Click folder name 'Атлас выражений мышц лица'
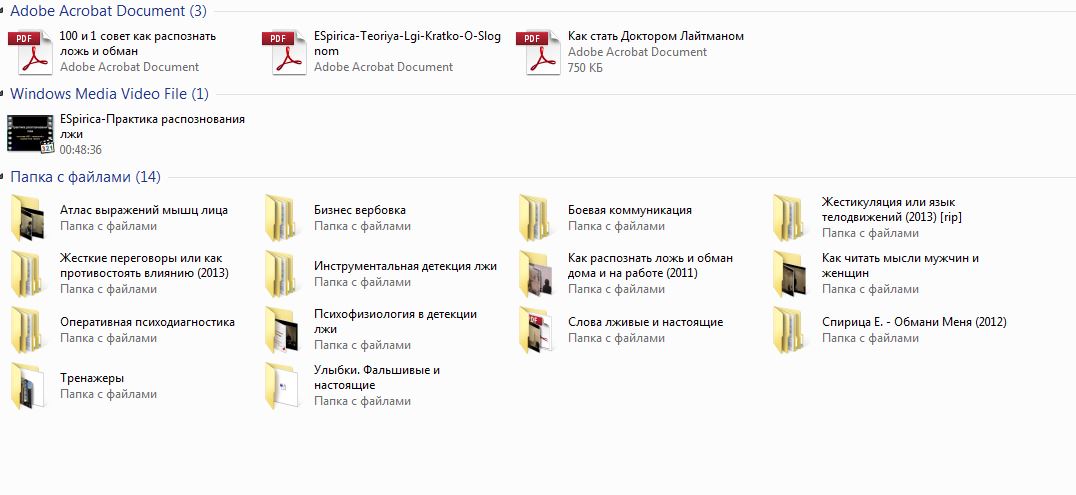This screenshot has width=1076, height=495. [144, 210]
